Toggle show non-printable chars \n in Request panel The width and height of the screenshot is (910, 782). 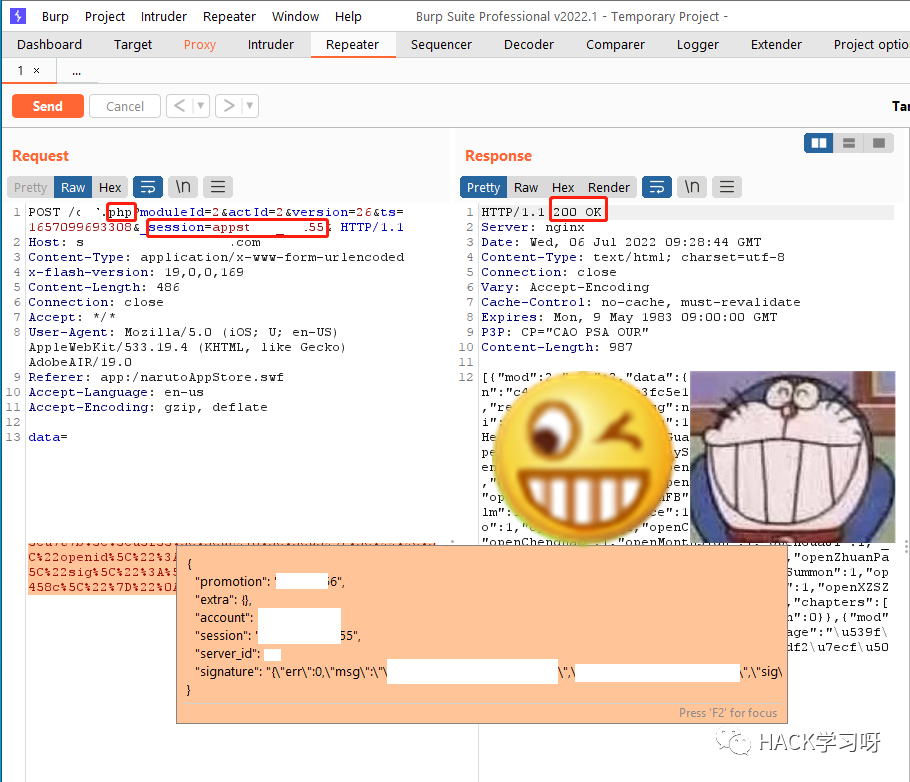(183, 187)
